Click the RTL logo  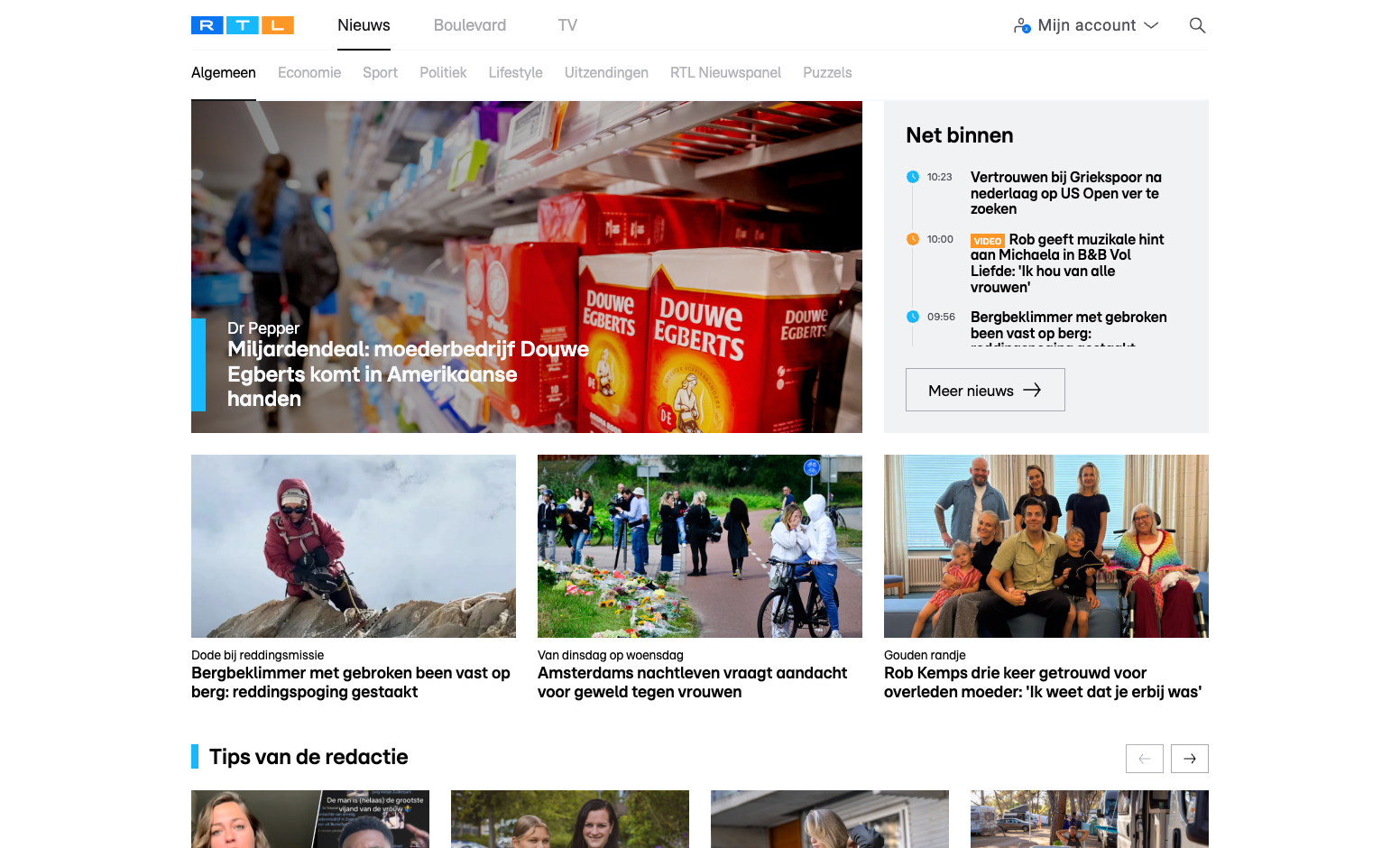(243, 25)
